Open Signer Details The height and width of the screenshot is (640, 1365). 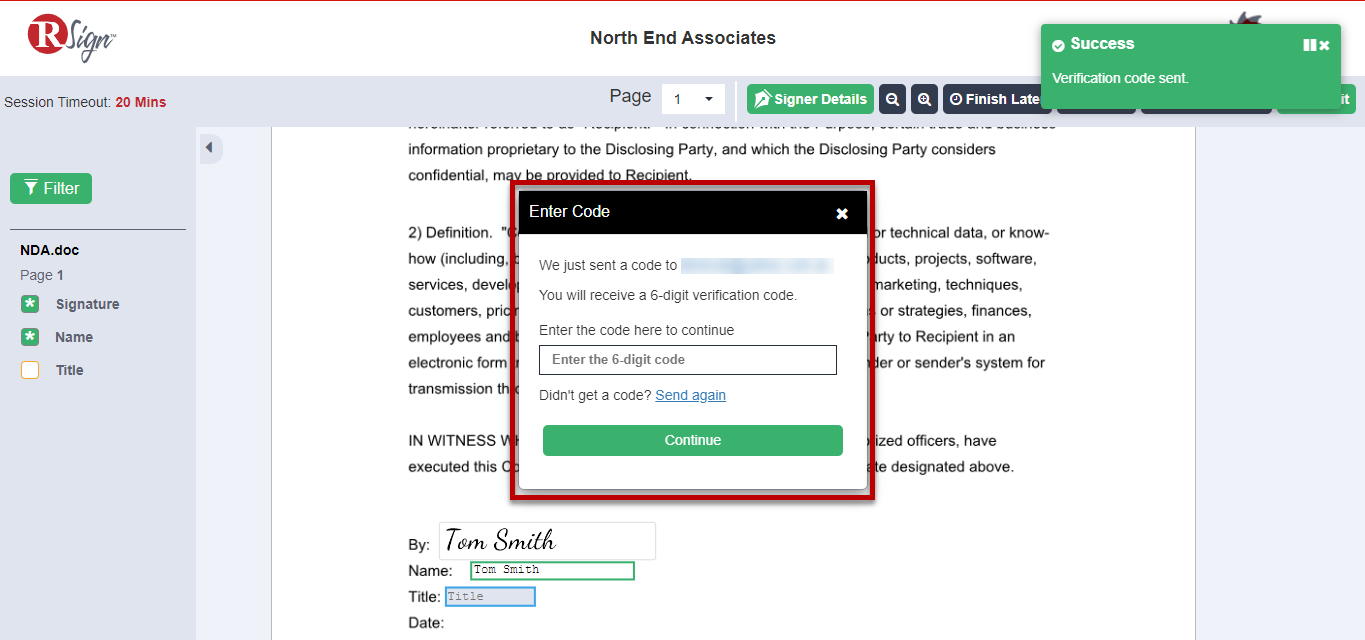(810, 99)
